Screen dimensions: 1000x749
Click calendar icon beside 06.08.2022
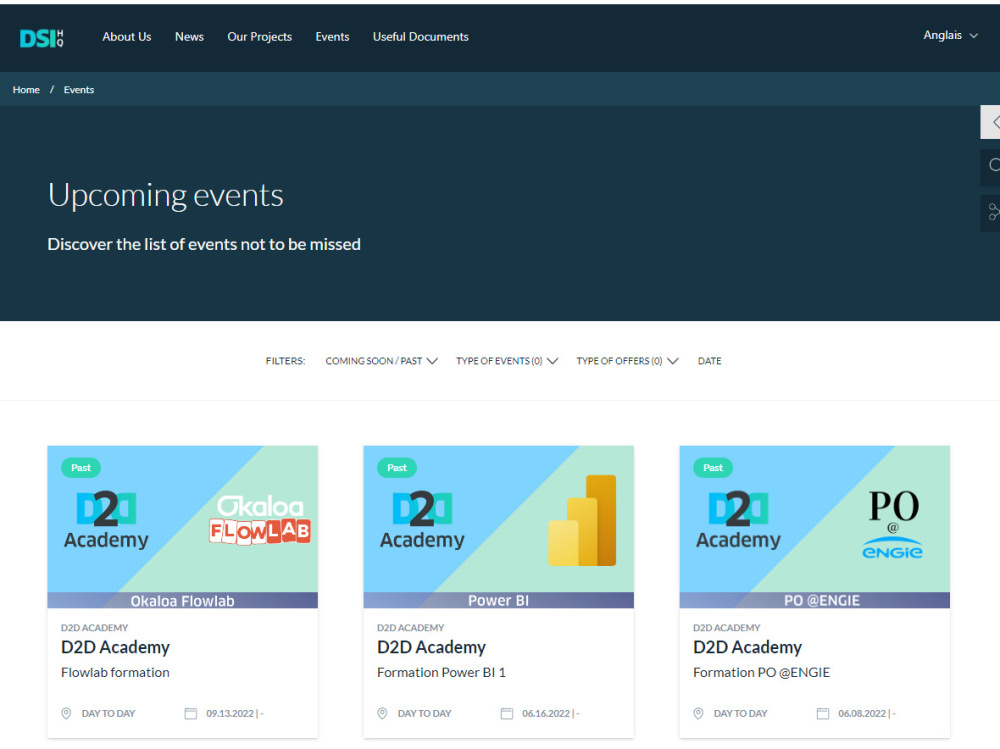point(823,713)
